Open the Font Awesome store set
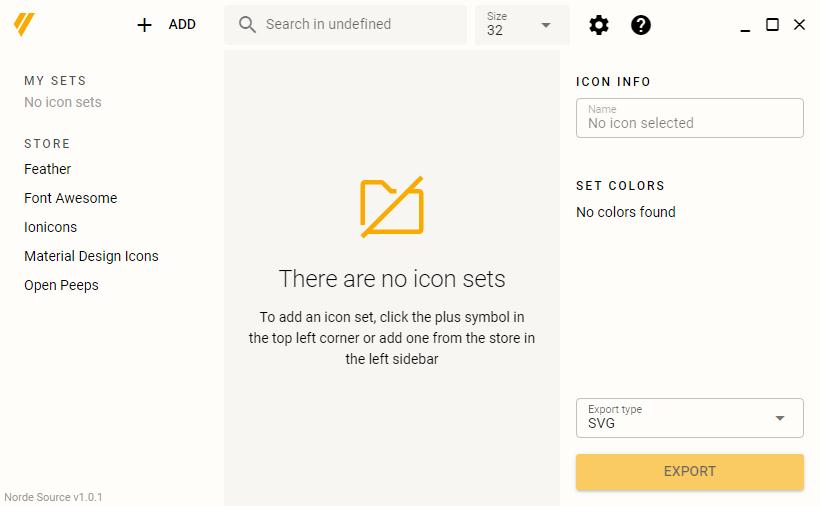The image size is (820, 506). point(71,198)
